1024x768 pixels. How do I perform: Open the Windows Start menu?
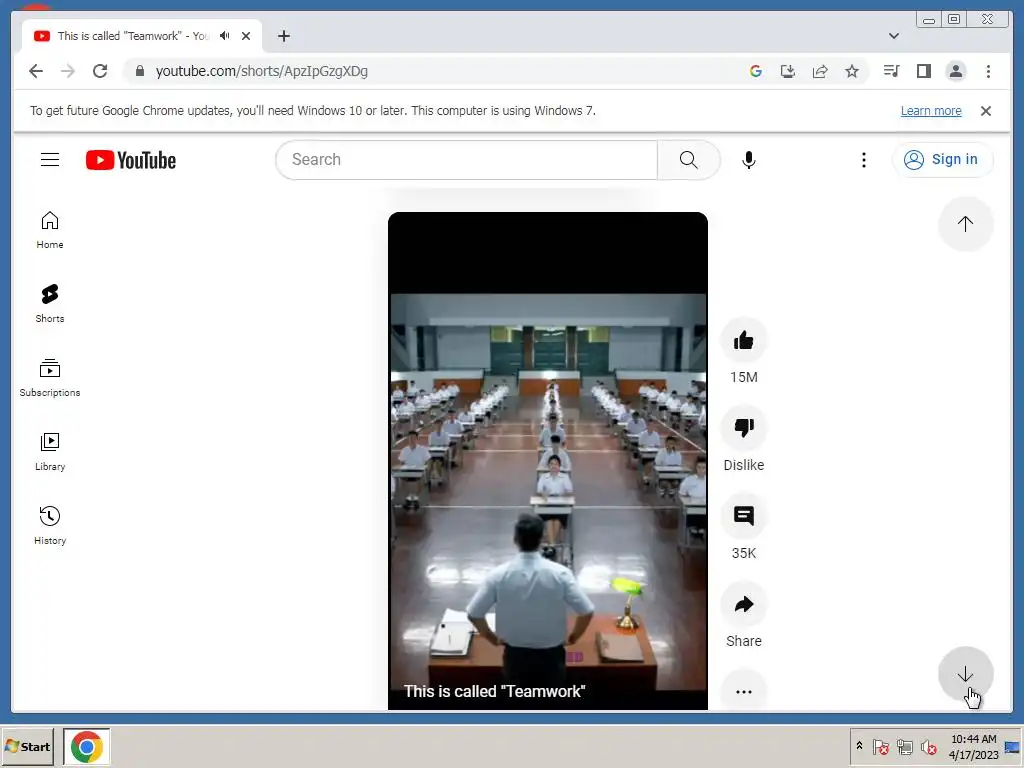point(27,746)
